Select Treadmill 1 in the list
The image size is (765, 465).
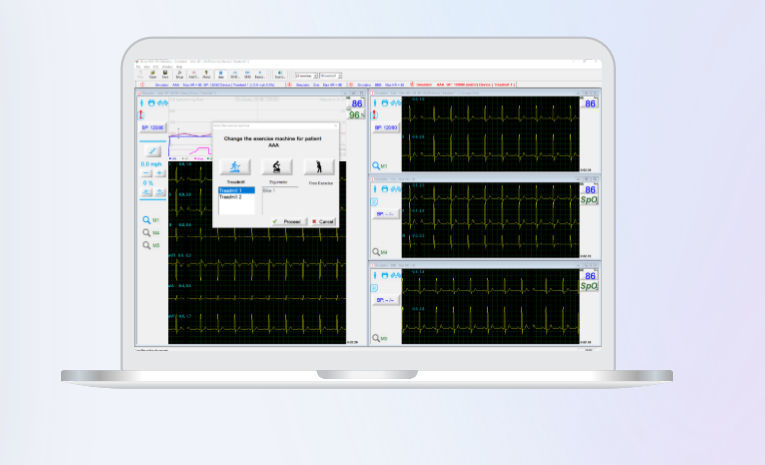click(236, 190)
